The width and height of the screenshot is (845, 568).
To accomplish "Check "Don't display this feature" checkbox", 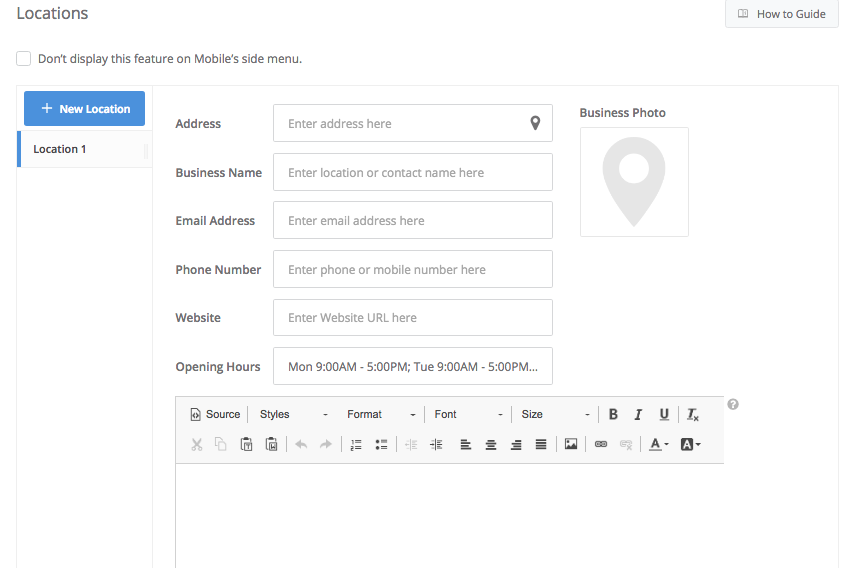I will coord(24,59).
